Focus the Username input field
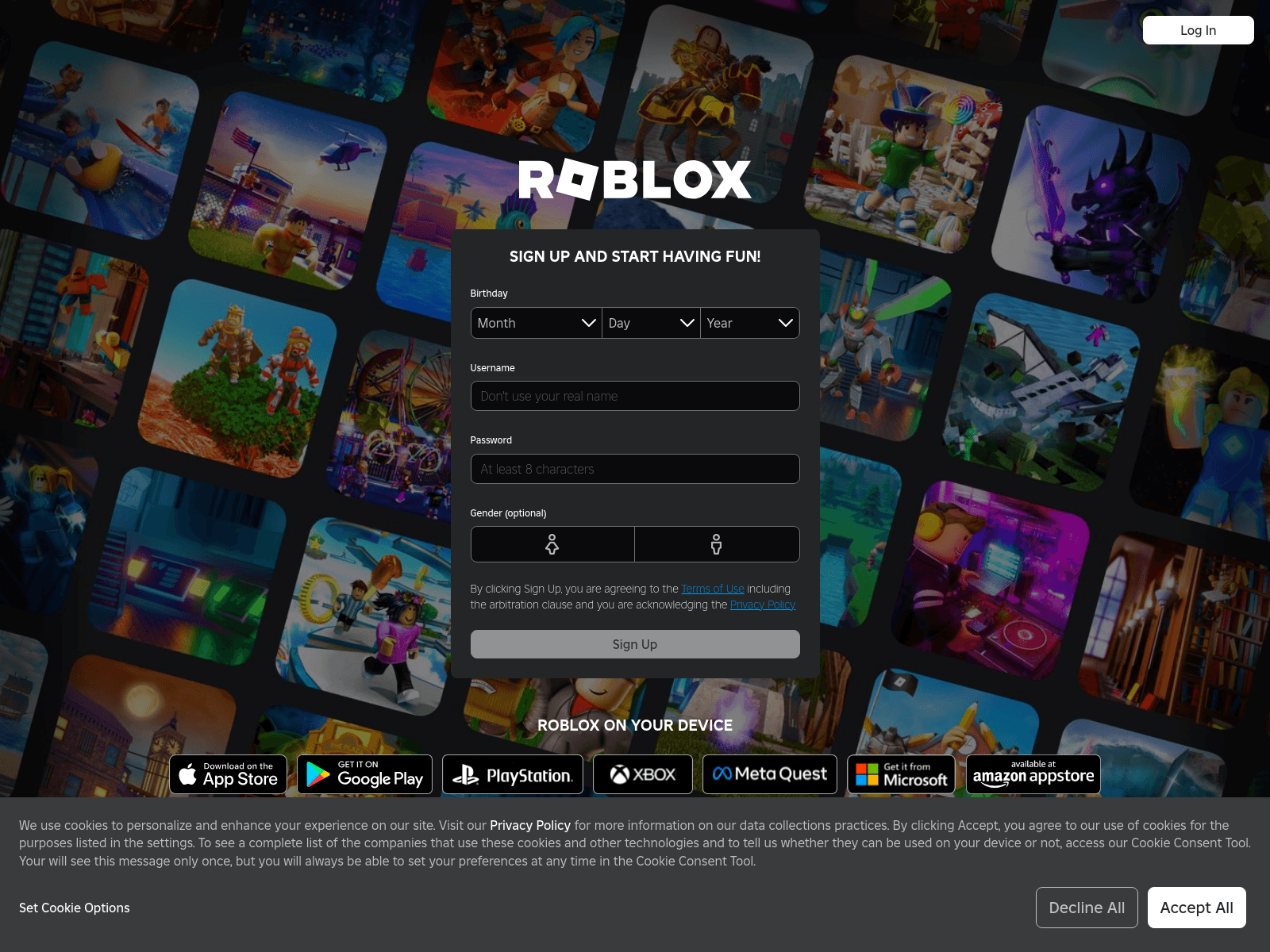Screen dimensions: 1270x952 (635, 396)
